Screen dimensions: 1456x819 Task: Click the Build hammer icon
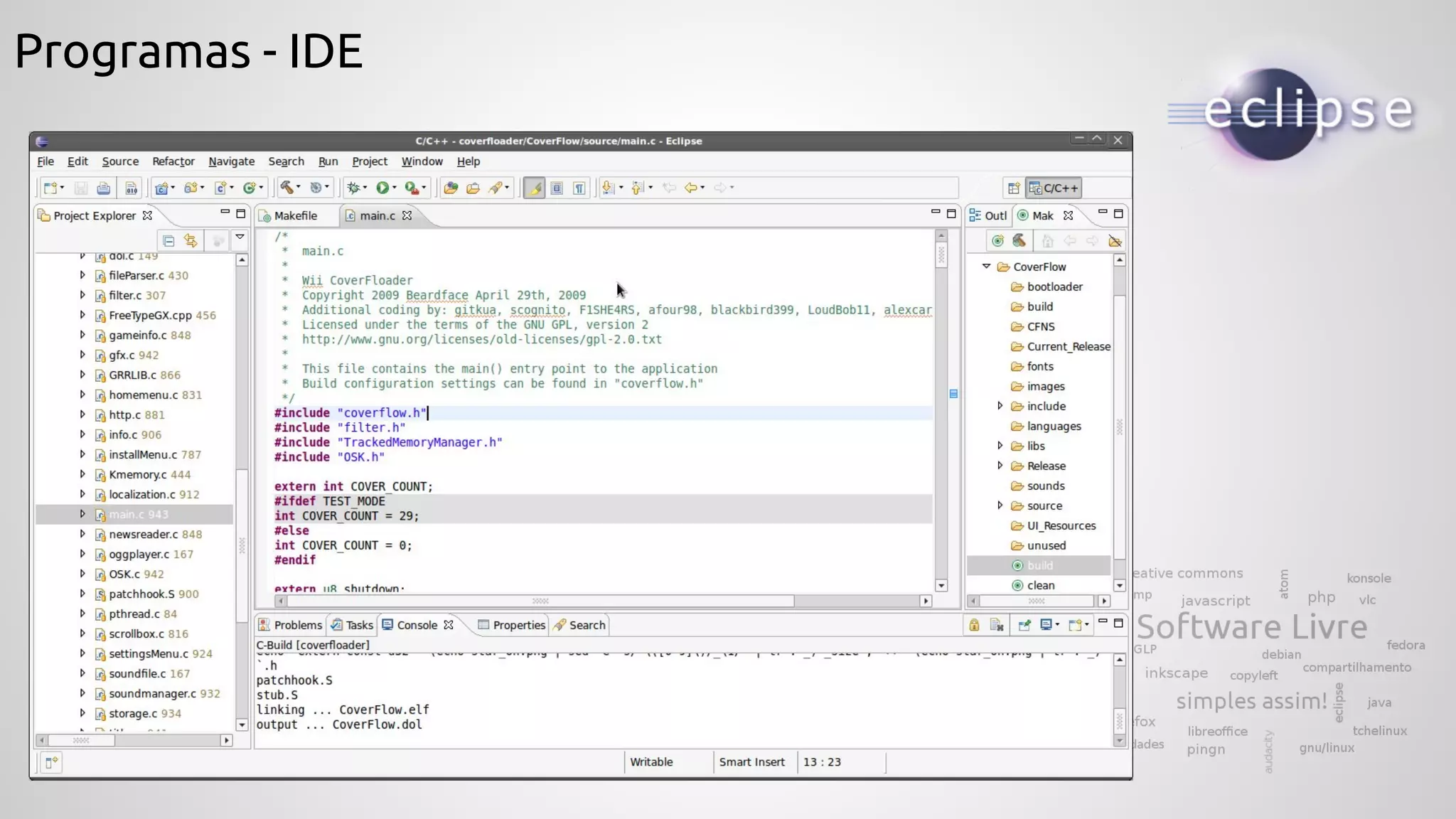[287, 187]
